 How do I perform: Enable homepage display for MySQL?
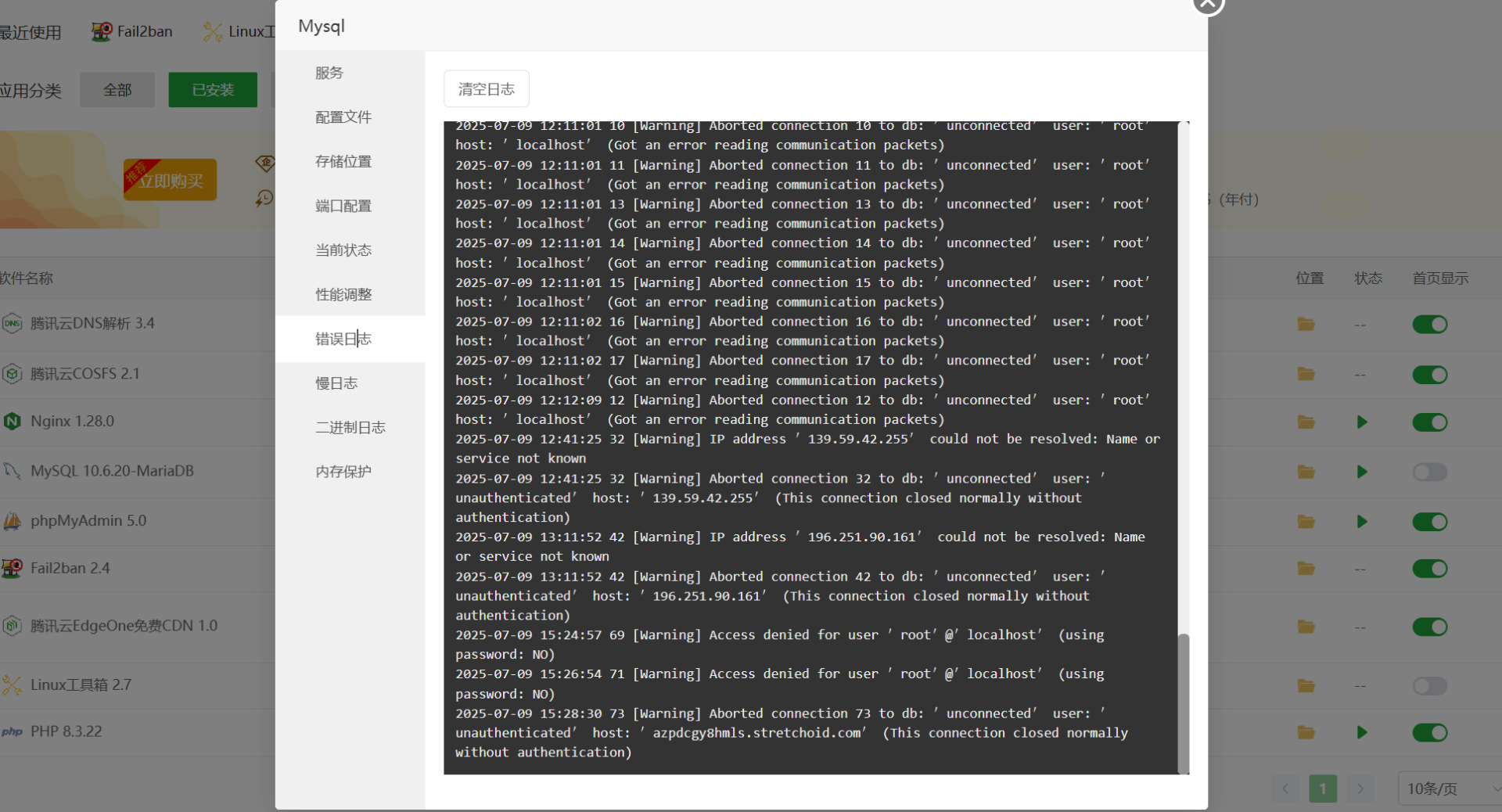coord(1430,472)
